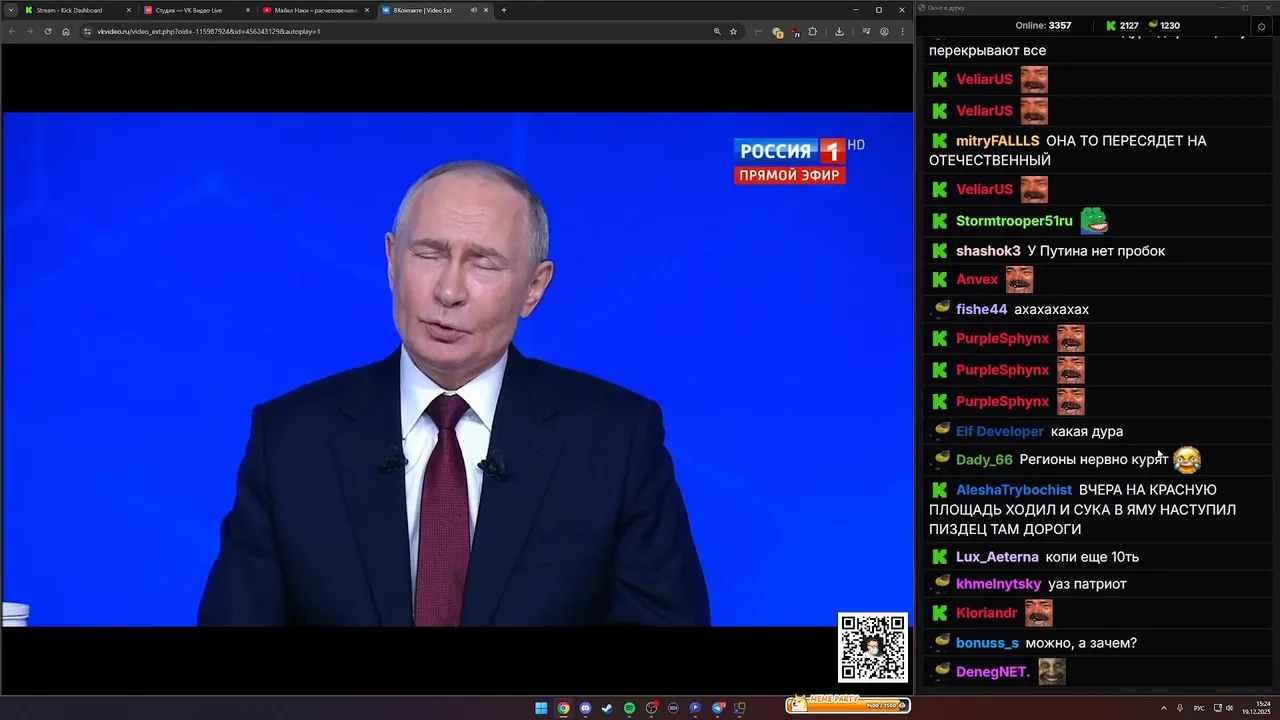
Task: Open the Chrome Extensions puzzle menu
Action: coord(813,31)
